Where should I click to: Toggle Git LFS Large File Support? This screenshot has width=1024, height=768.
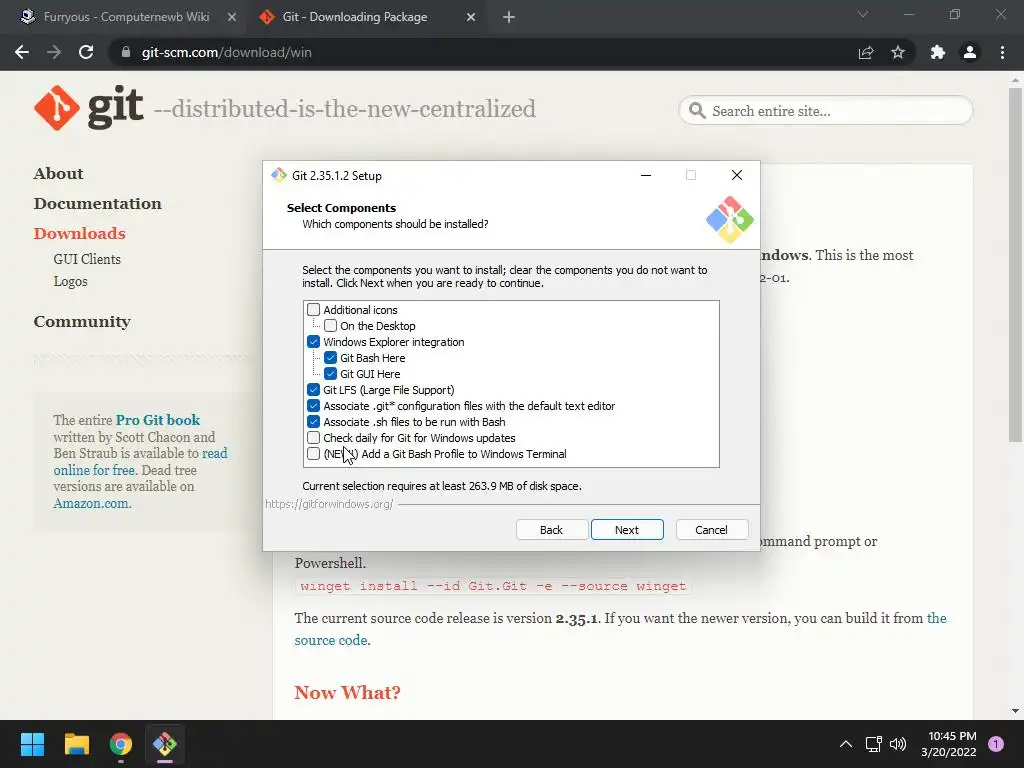click(x=313, y=390)
